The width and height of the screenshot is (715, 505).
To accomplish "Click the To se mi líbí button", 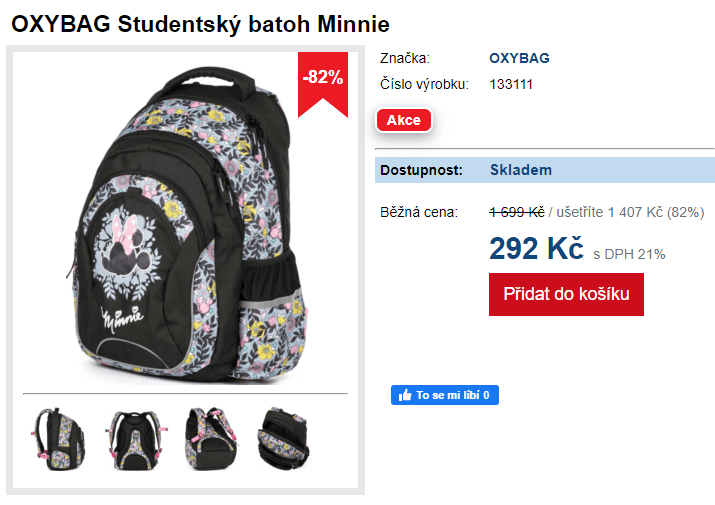I will point(445,396).
